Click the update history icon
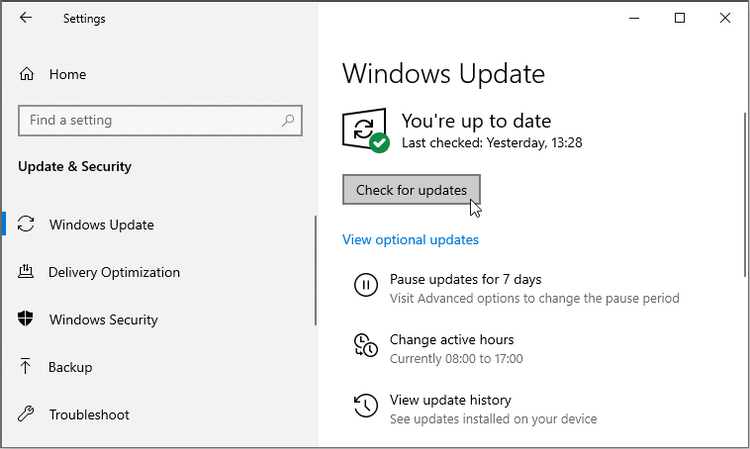This screenshot has width=750, height=449. (x=366, y=405)
